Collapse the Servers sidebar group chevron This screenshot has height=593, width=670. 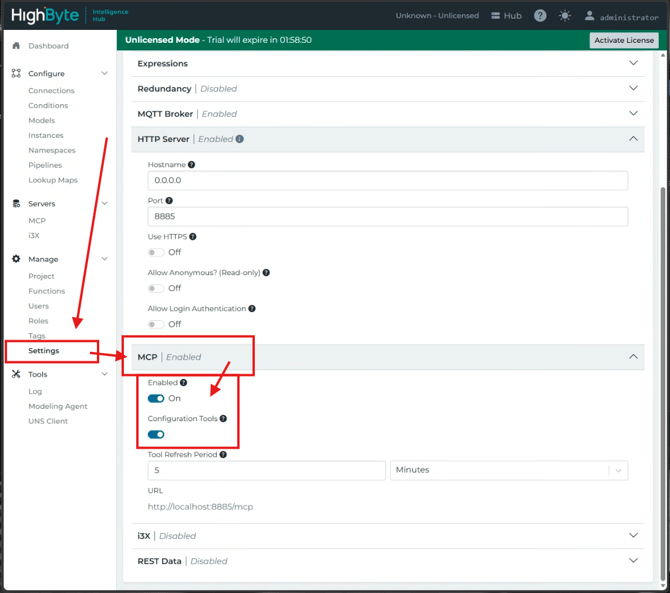(104, 203)
